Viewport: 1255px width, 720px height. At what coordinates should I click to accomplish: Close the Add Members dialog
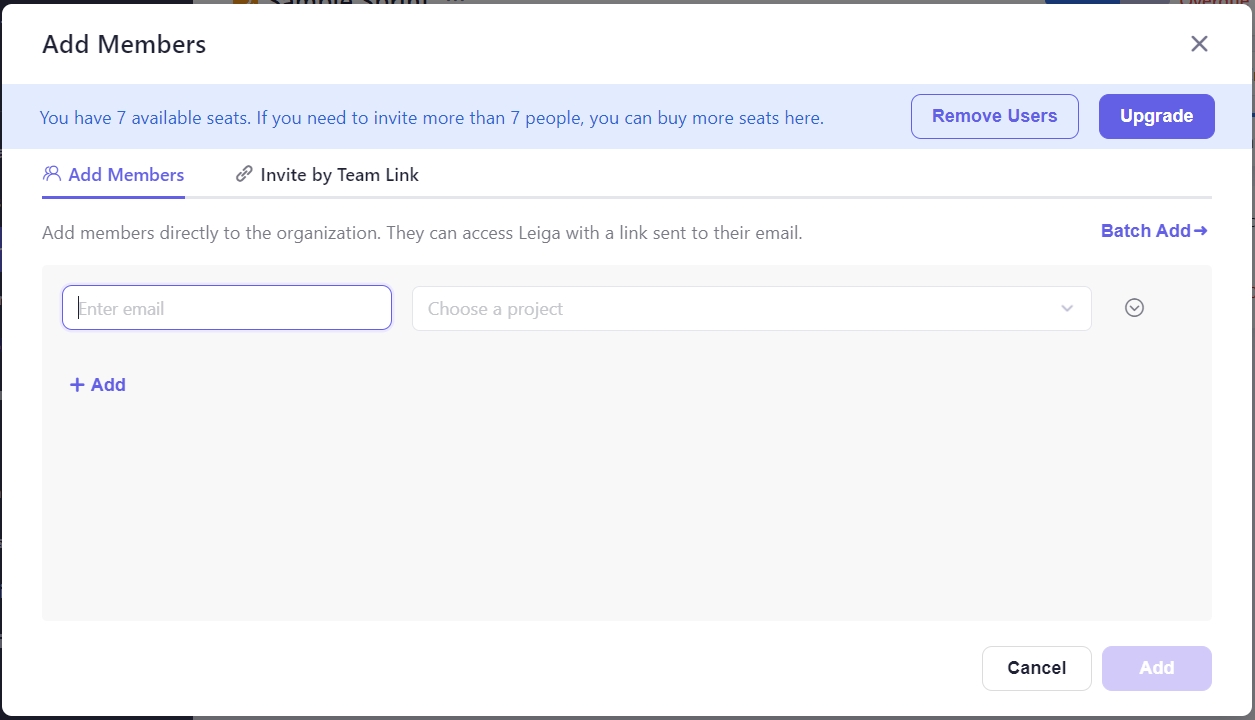[x=1199, y=44]
